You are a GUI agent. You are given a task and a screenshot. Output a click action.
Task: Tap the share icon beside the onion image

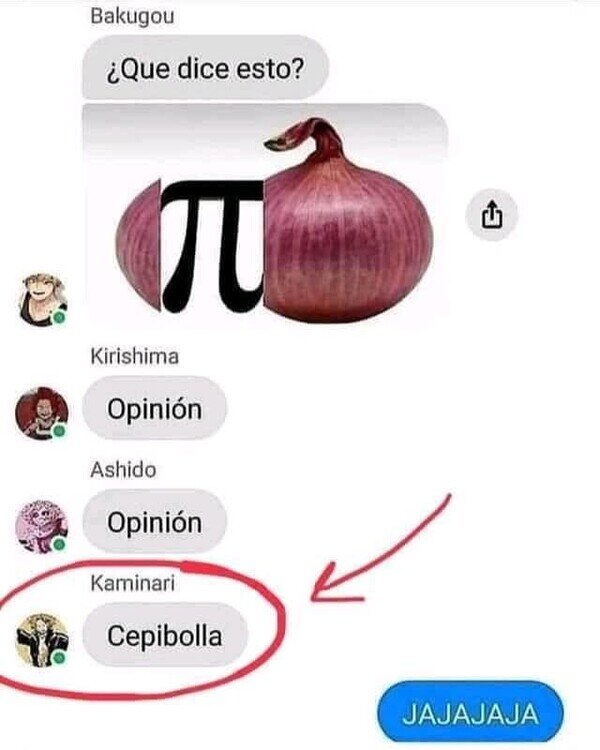coord(491,215)
